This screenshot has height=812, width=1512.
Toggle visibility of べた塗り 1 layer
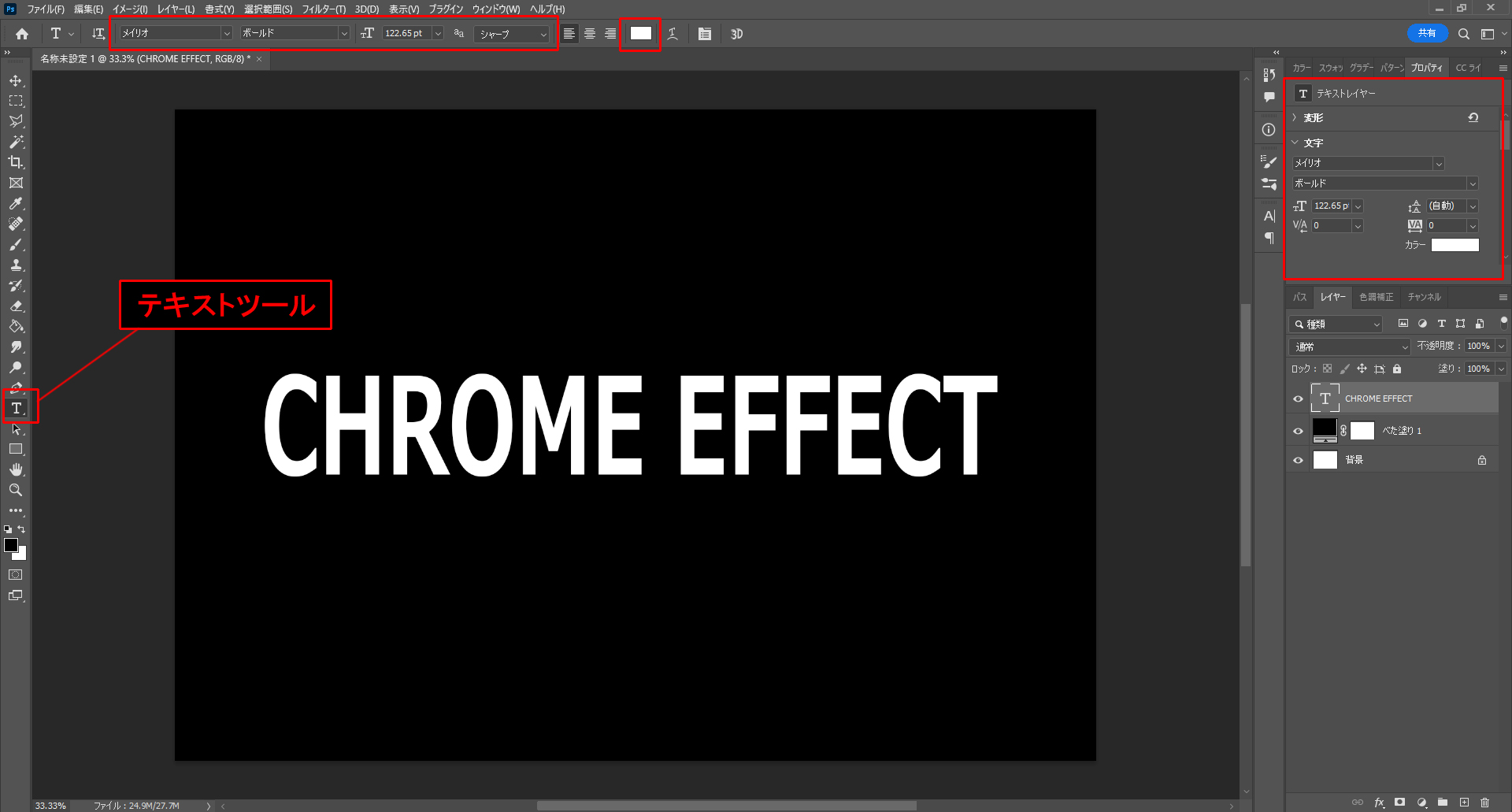[x=1299, y=431]
